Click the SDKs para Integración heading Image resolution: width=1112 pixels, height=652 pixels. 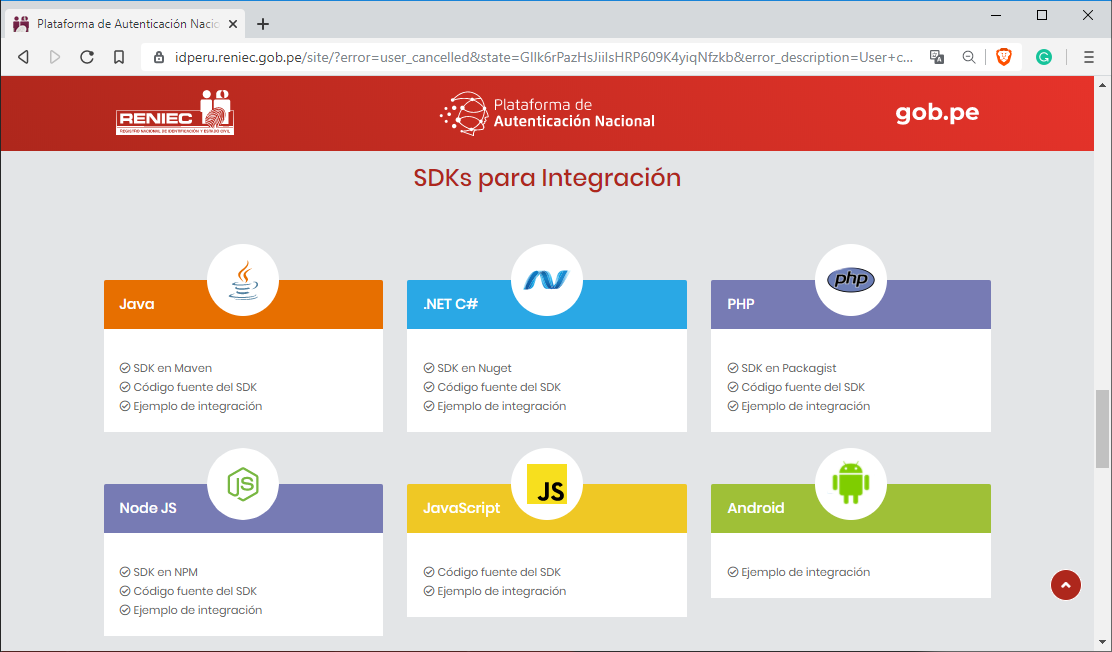click(x=547, y=177)
